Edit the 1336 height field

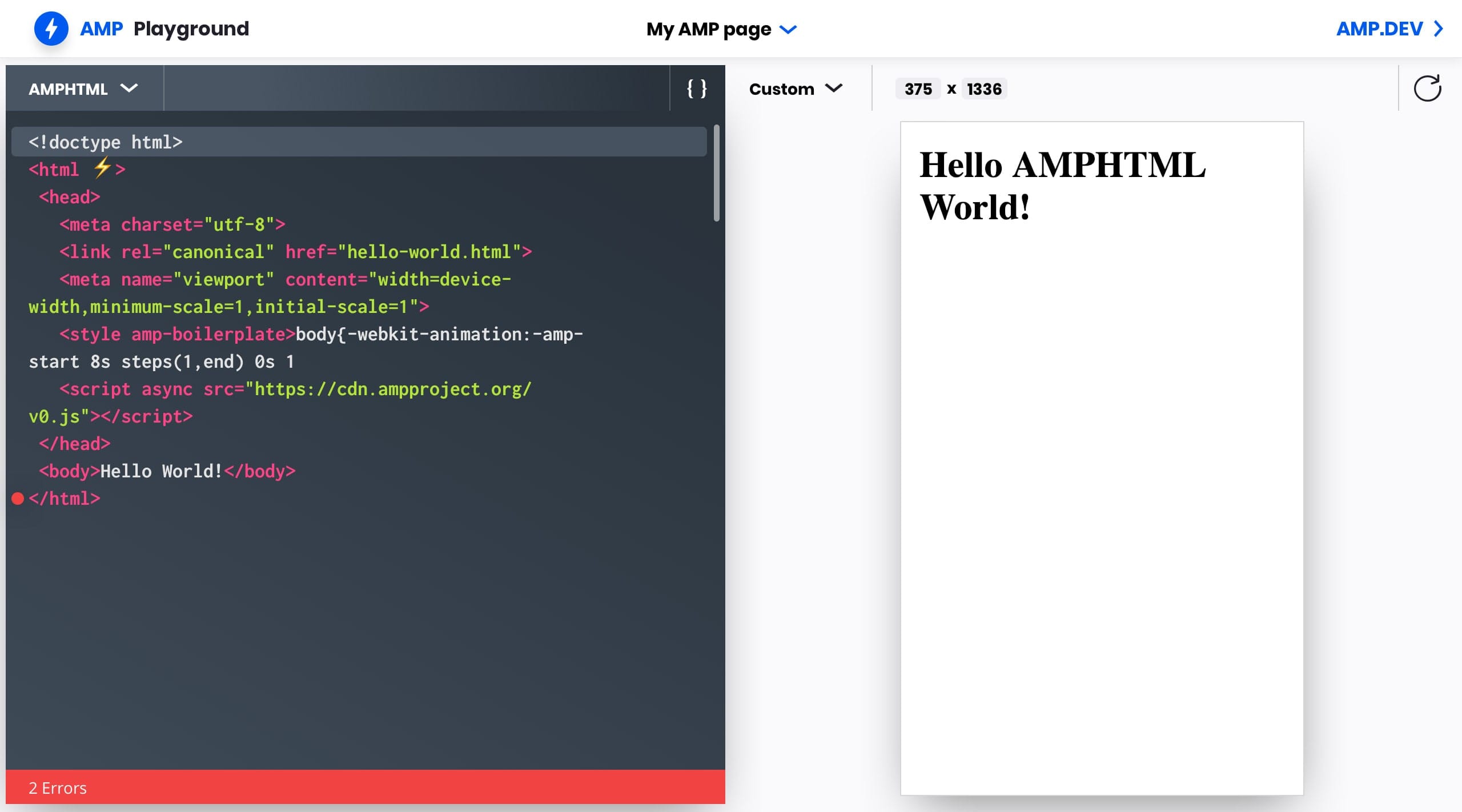pos(984,89)
